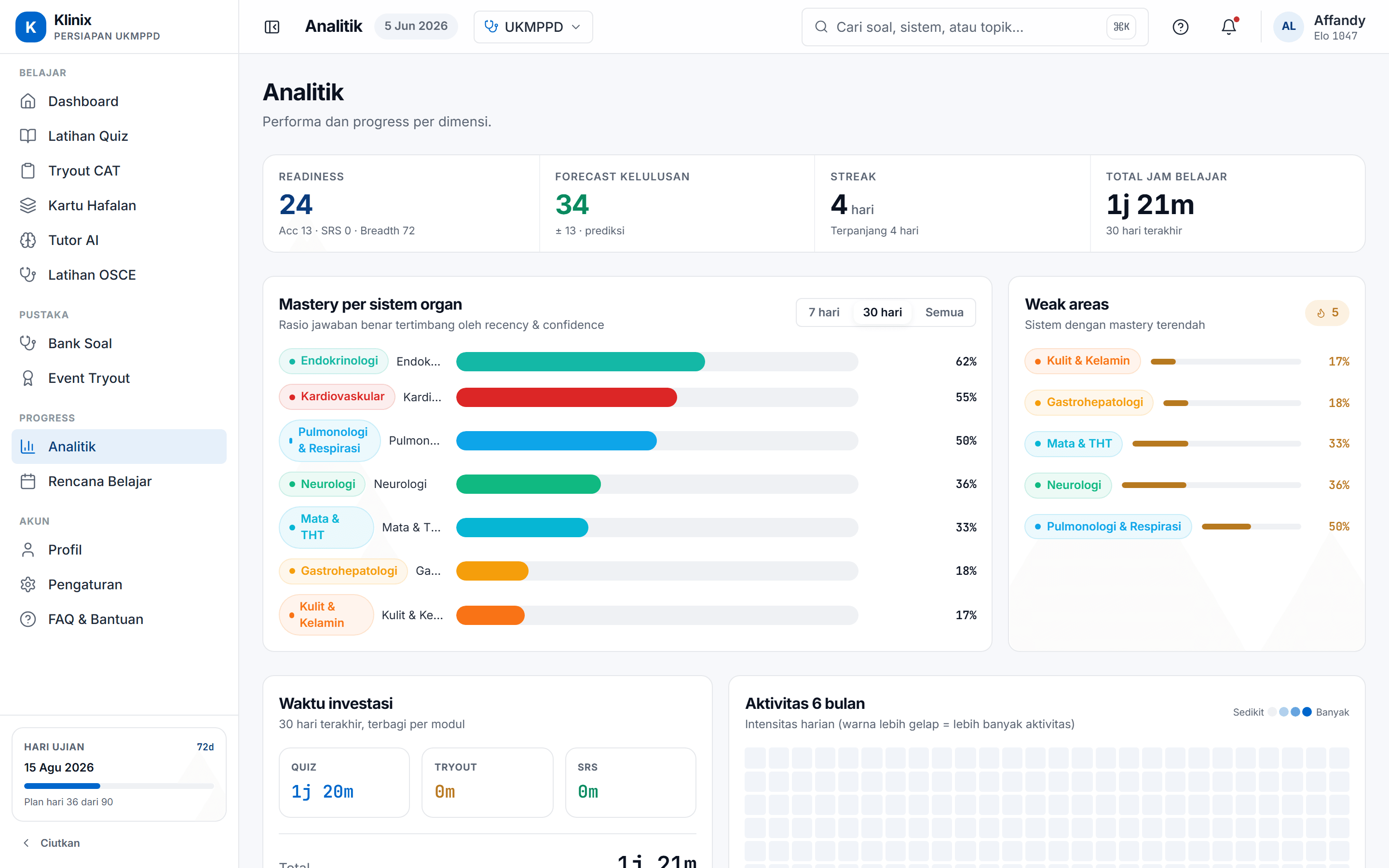Click the AL user avatar

(1288, 27)
